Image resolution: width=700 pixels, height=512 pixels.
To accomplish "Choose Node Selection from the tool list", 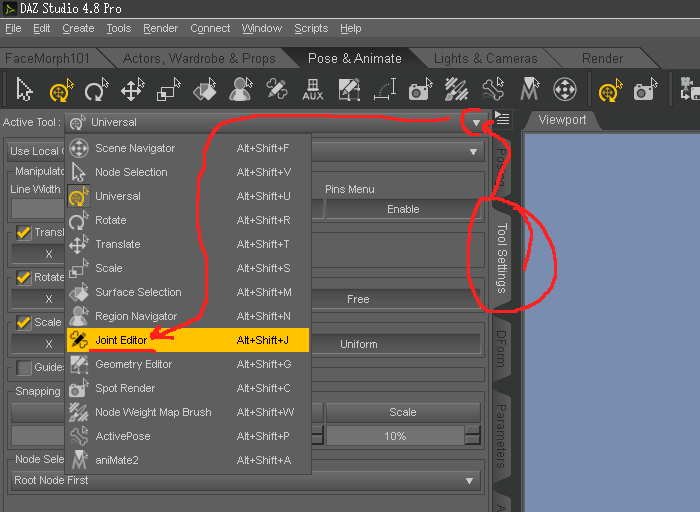I will [x=188, y=172].
